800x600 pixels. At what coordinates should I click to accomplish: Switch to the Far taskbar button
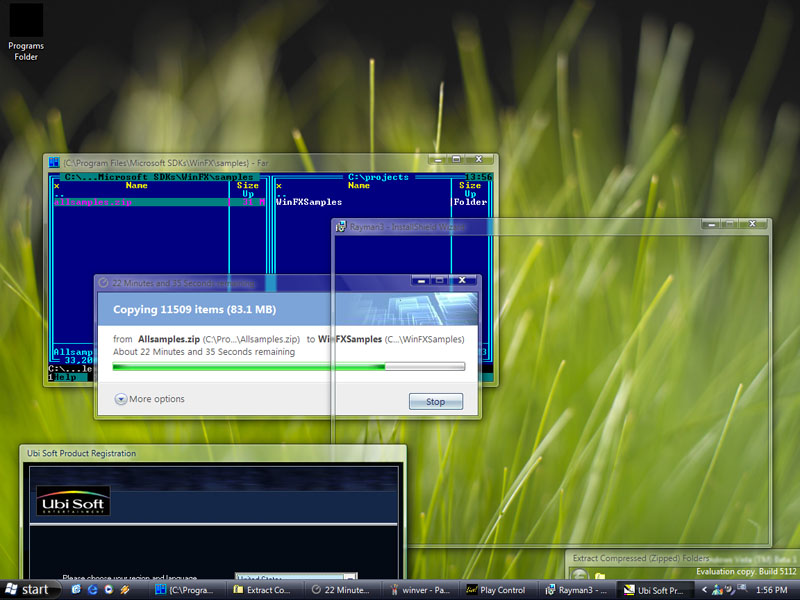(x=187, y=590)
